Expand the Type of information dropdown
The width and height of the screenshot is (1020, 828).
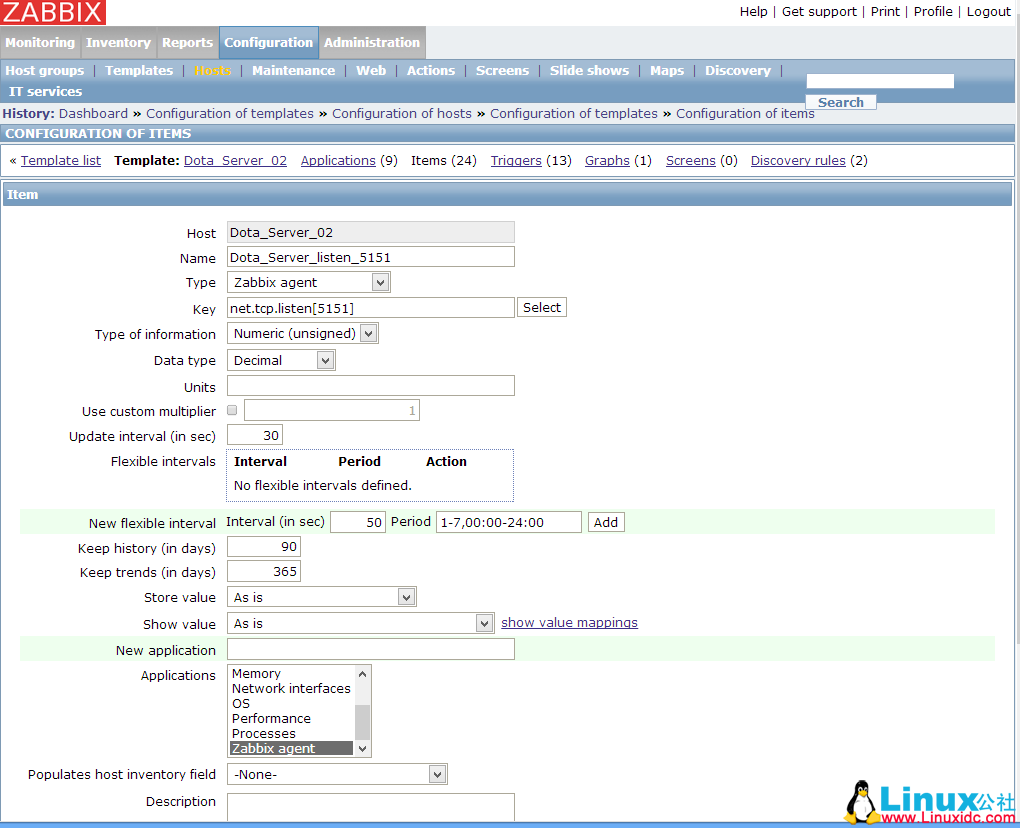coord(302,334)
